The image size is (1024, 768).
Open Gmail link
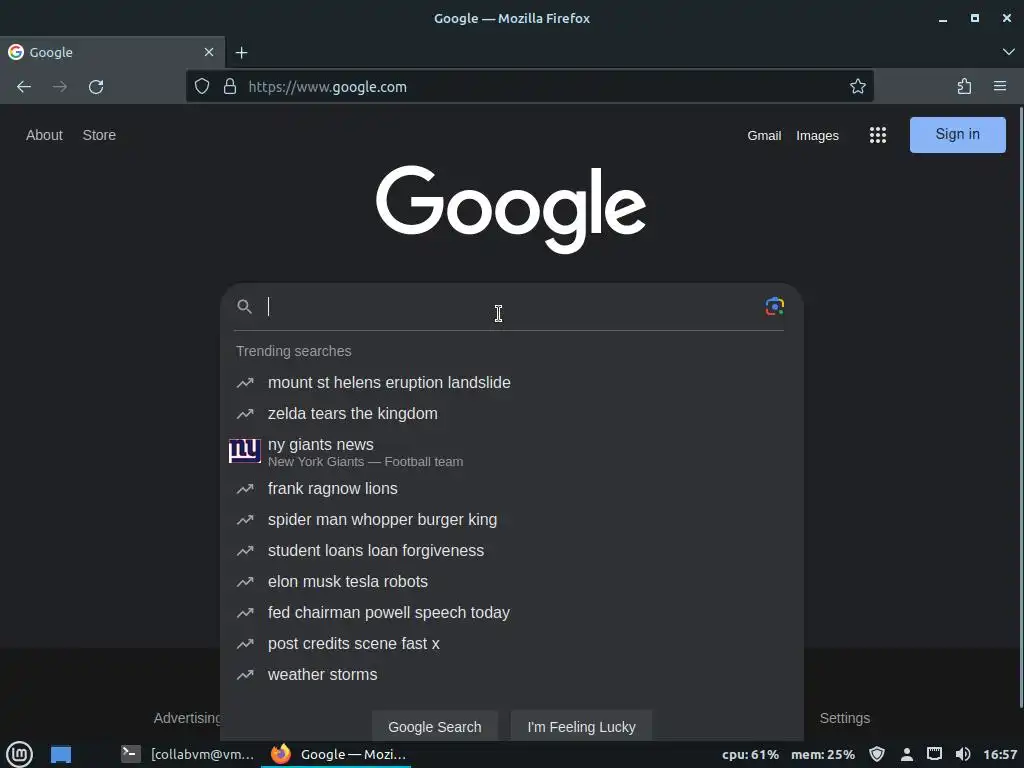(764, 136)
